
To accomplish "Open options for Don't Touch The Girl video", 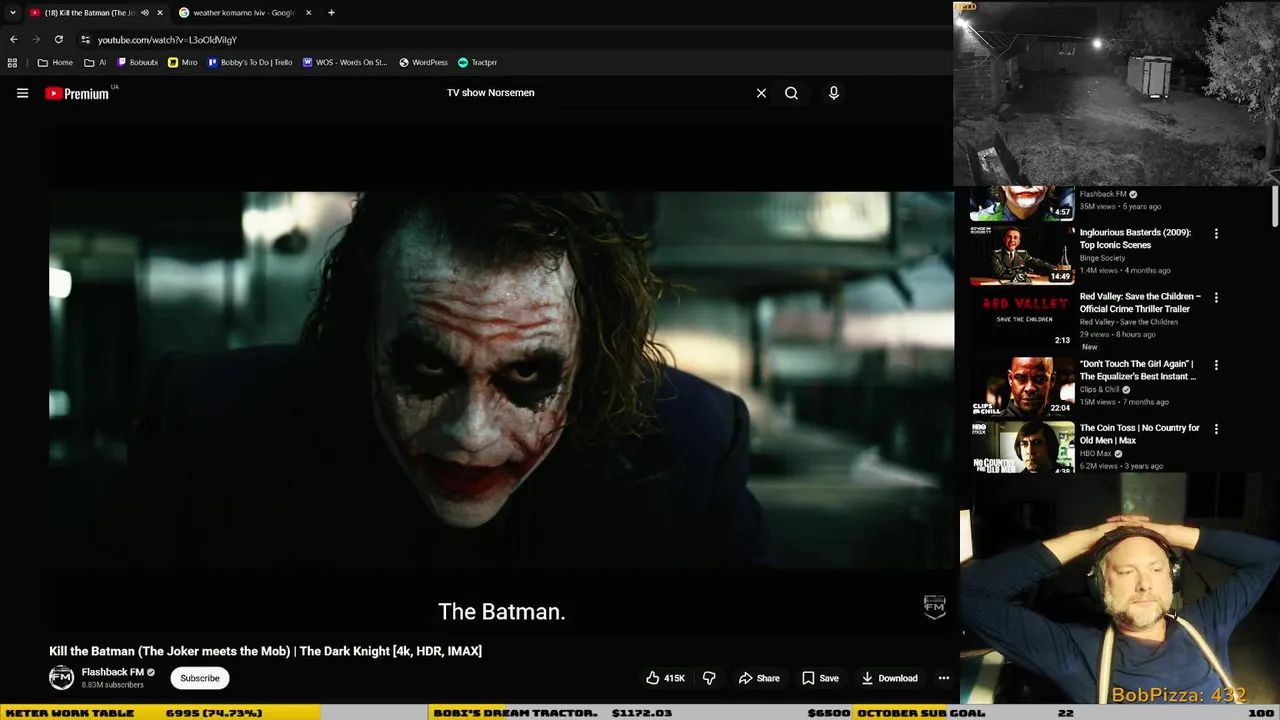I will [x=1216, y=366].
